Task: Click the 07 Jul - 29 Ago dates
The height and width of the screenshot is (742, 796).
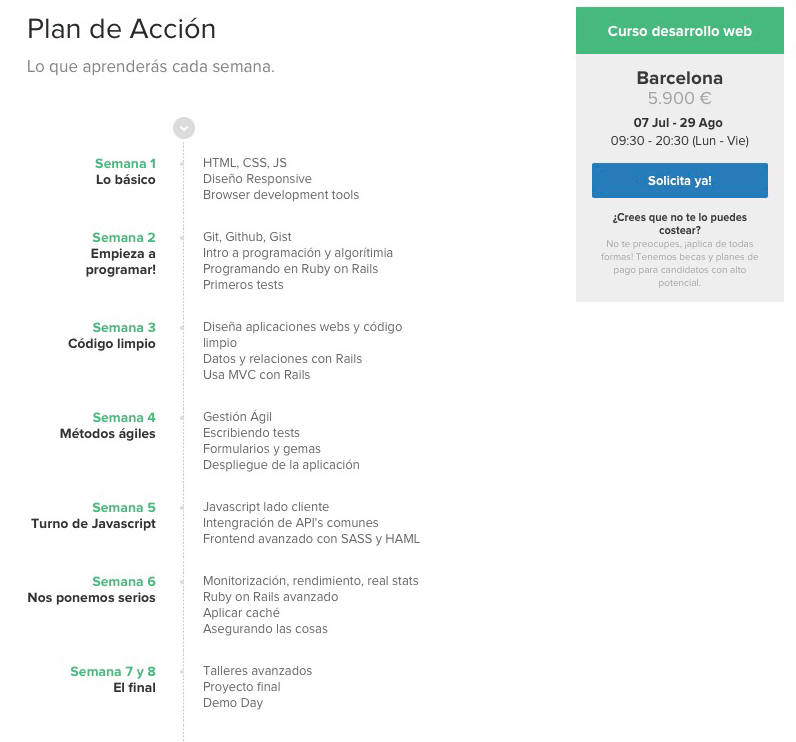Action: (x=678, y=122)
